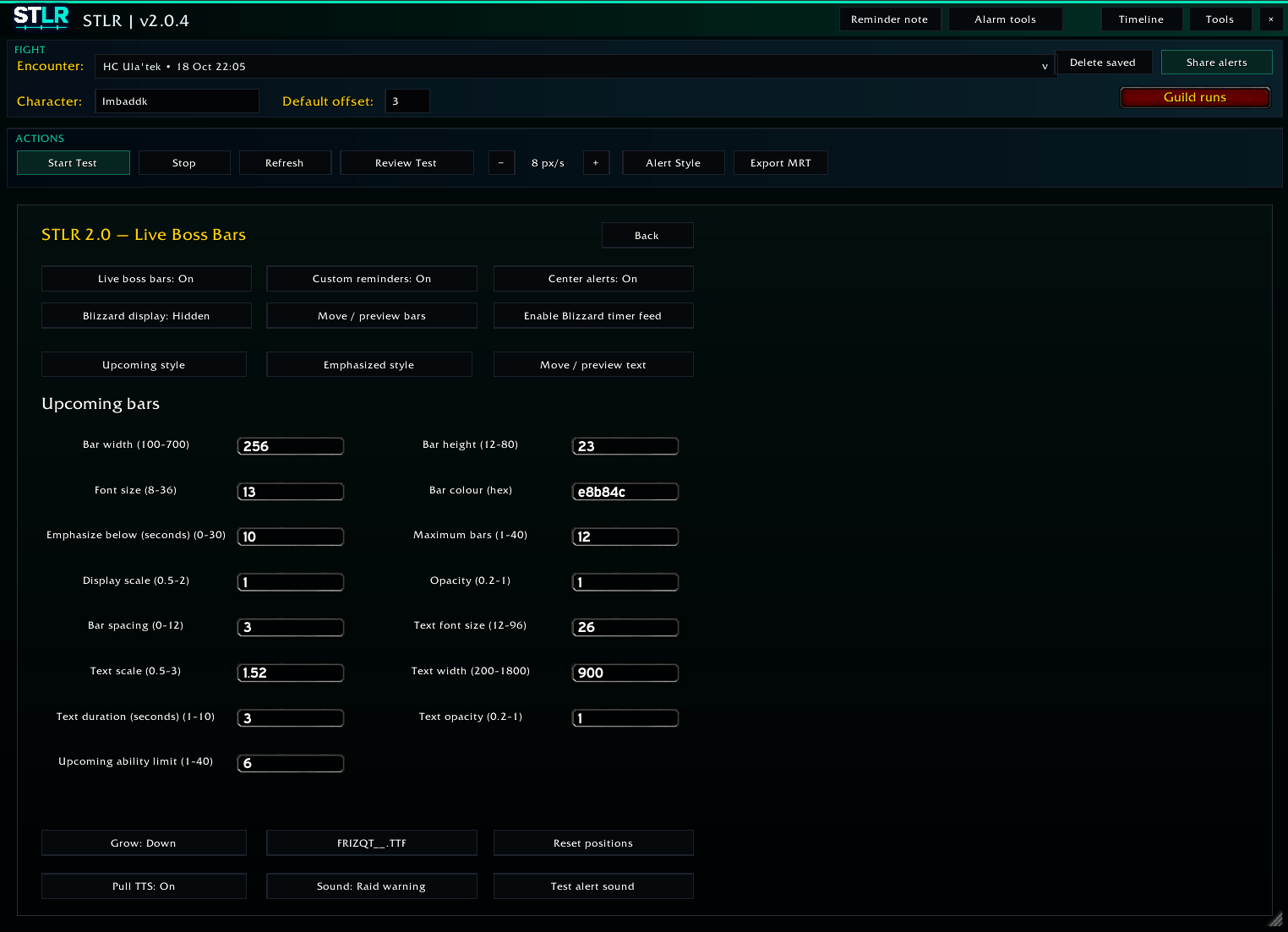Screen dimensions: 1288x932
Task: Decrease scroll speed with minus button
Action: pyautogui.click(x=501, y=163)
